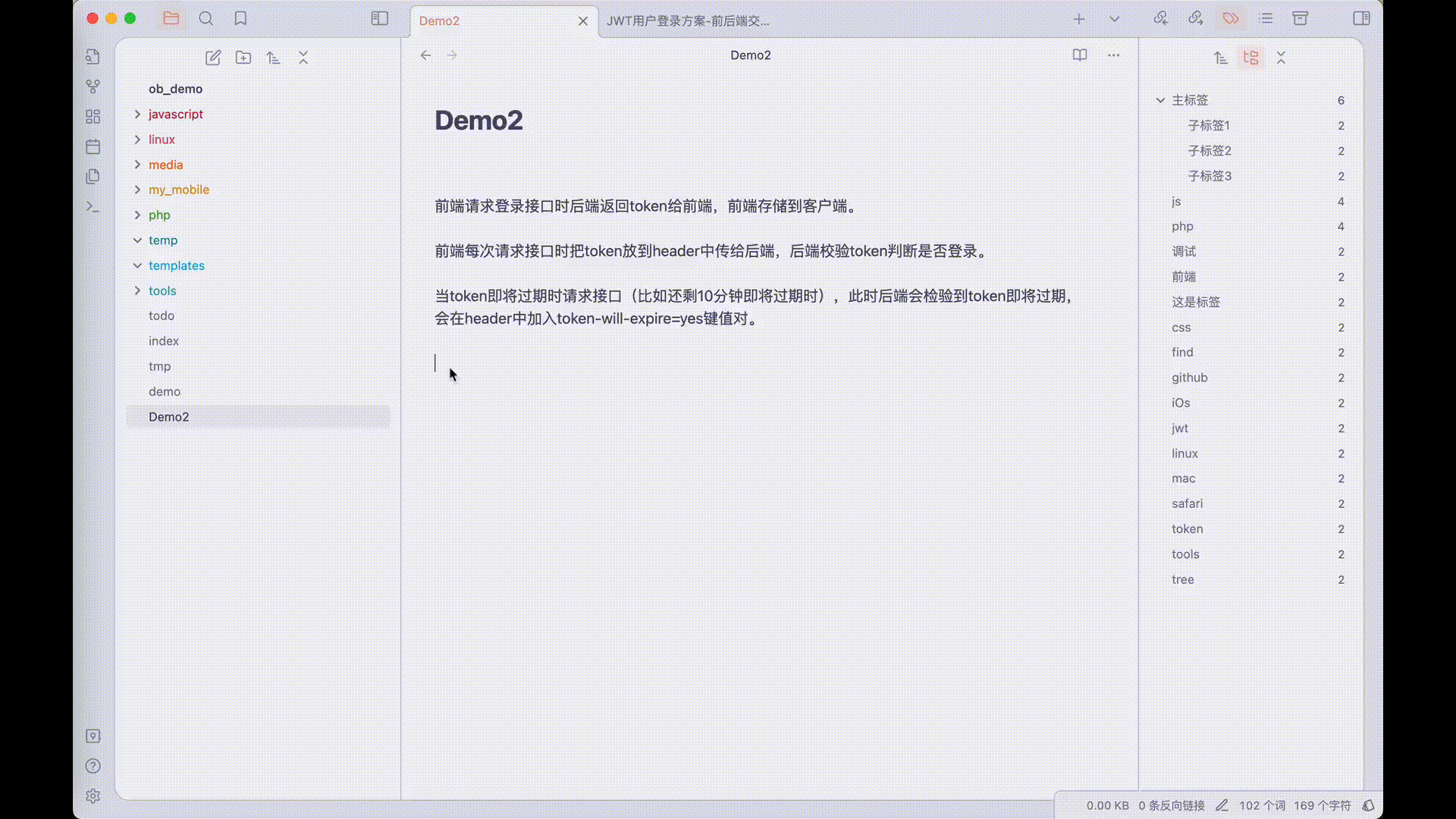The image size is (1456, 819).
Task: Open the command palette icon
Action: tap(93, 206)
